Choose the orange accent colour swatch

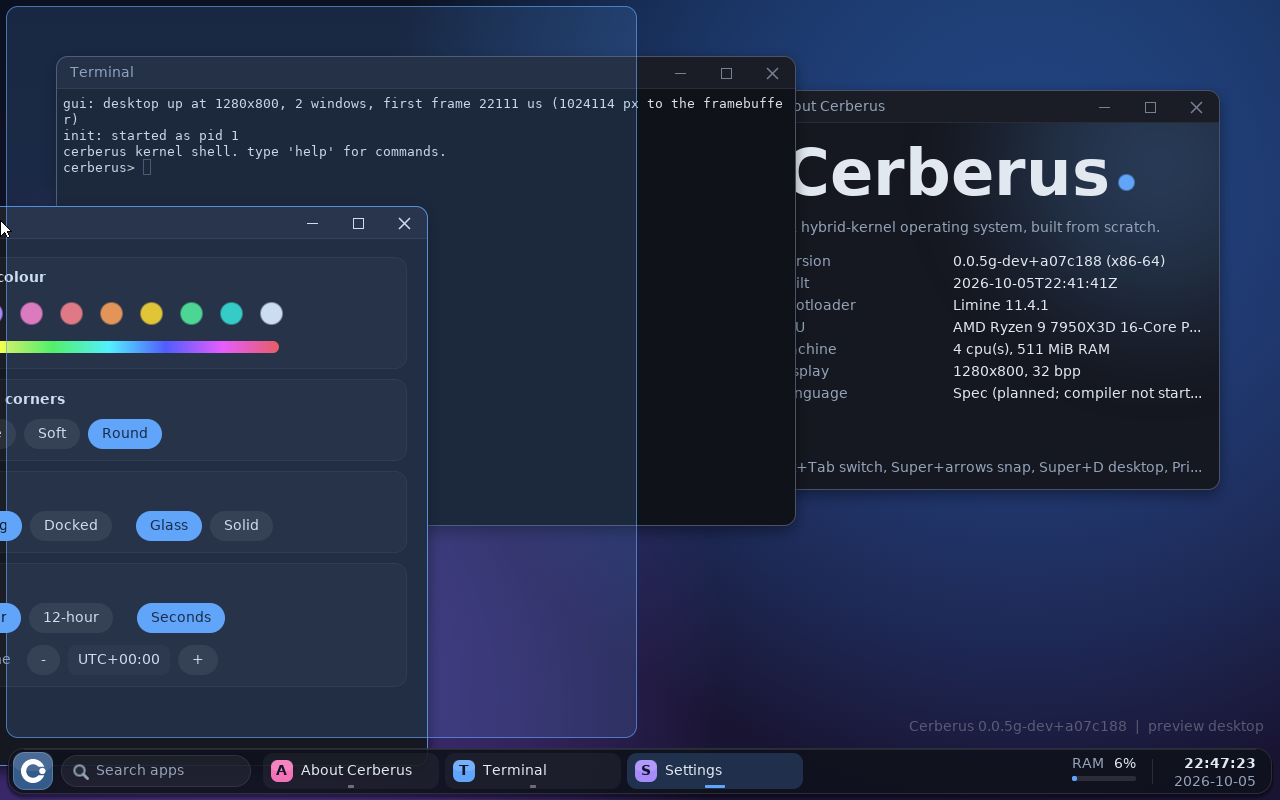(111, 313)
